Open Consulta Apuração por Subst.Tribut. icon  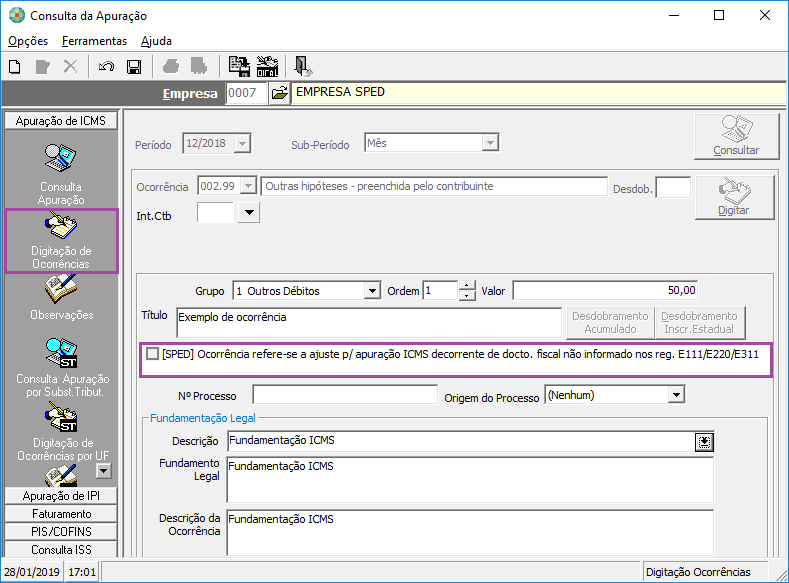click(62, 367)
